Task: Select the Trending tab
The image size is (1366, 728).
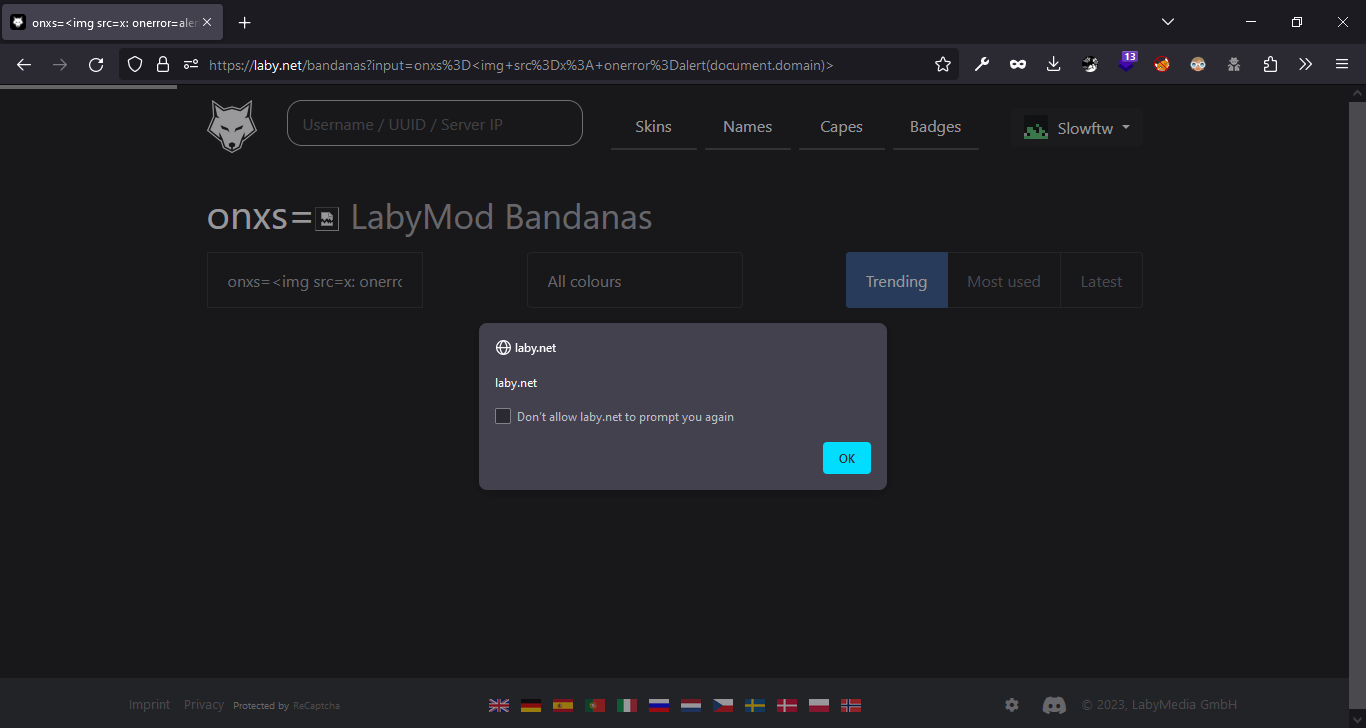Action: tap(897, 280)
